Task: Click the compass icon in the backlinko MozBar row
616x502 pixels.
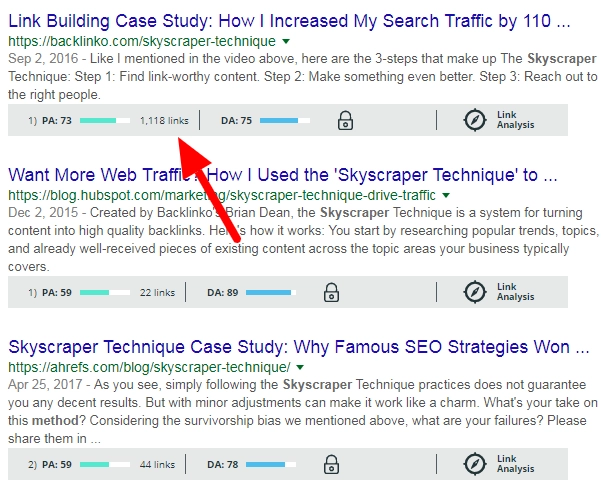Action: pos(475,120)
